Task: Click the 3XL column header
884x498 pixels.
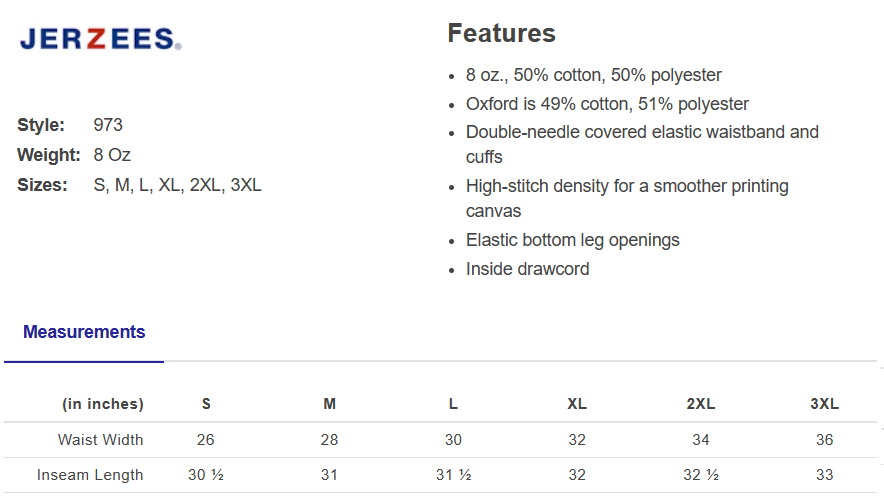Action: (824, 404)
